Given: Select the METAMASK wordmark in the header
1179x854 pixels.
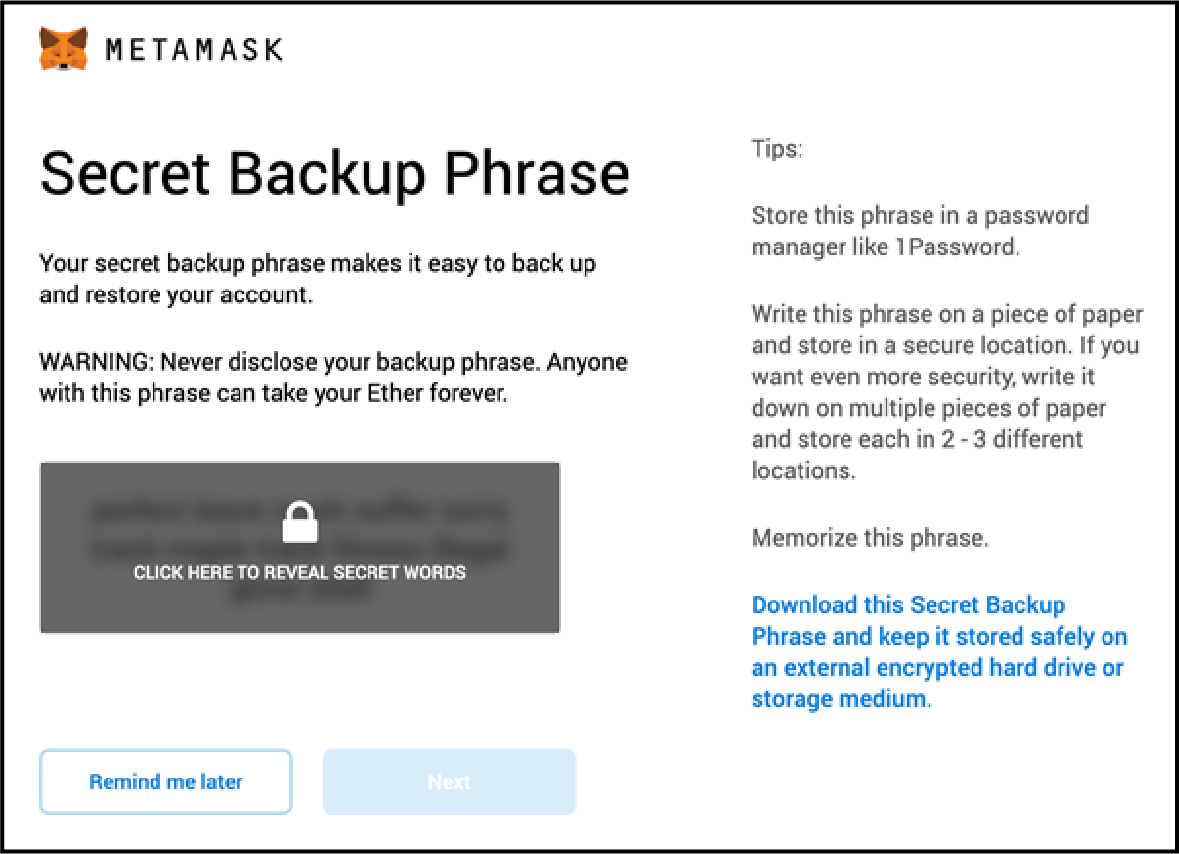Looking at the screenshot, I should click(x=194, y=50).
